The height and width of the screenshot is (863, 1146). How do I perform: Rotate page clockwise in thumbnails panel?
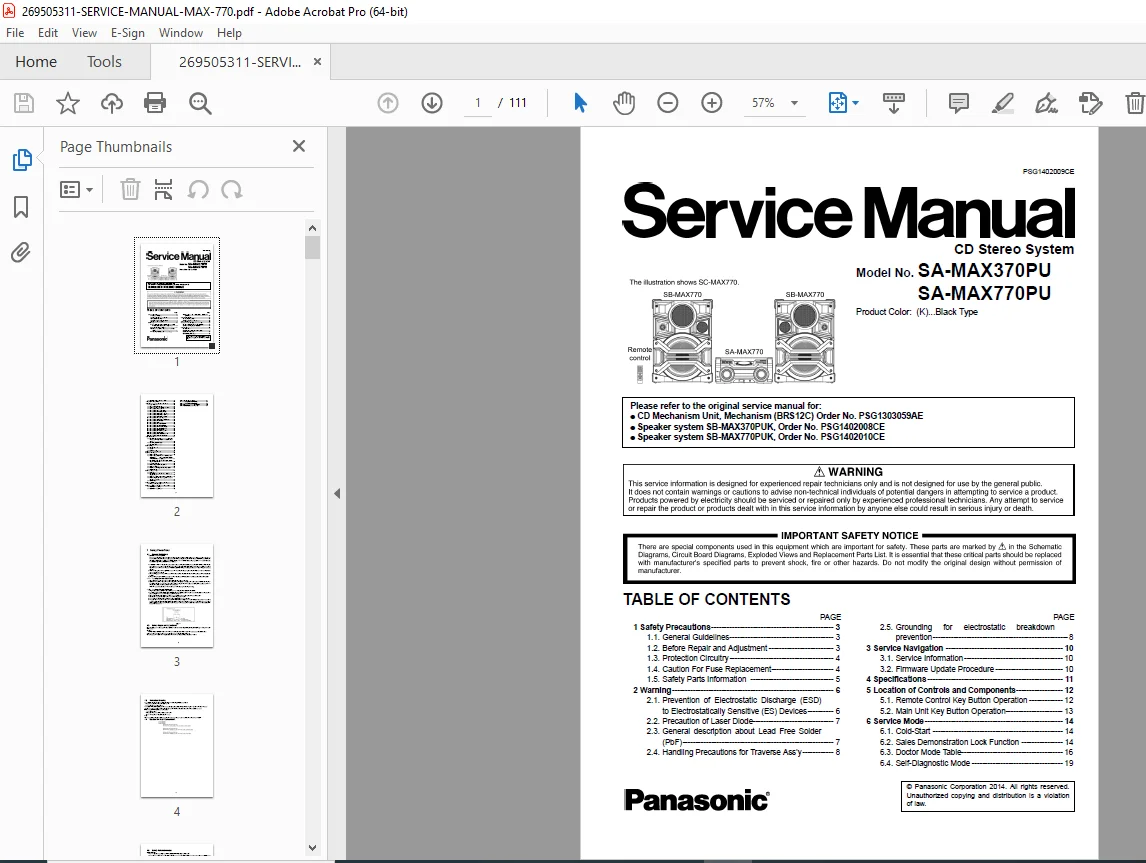tap(232, 190)
